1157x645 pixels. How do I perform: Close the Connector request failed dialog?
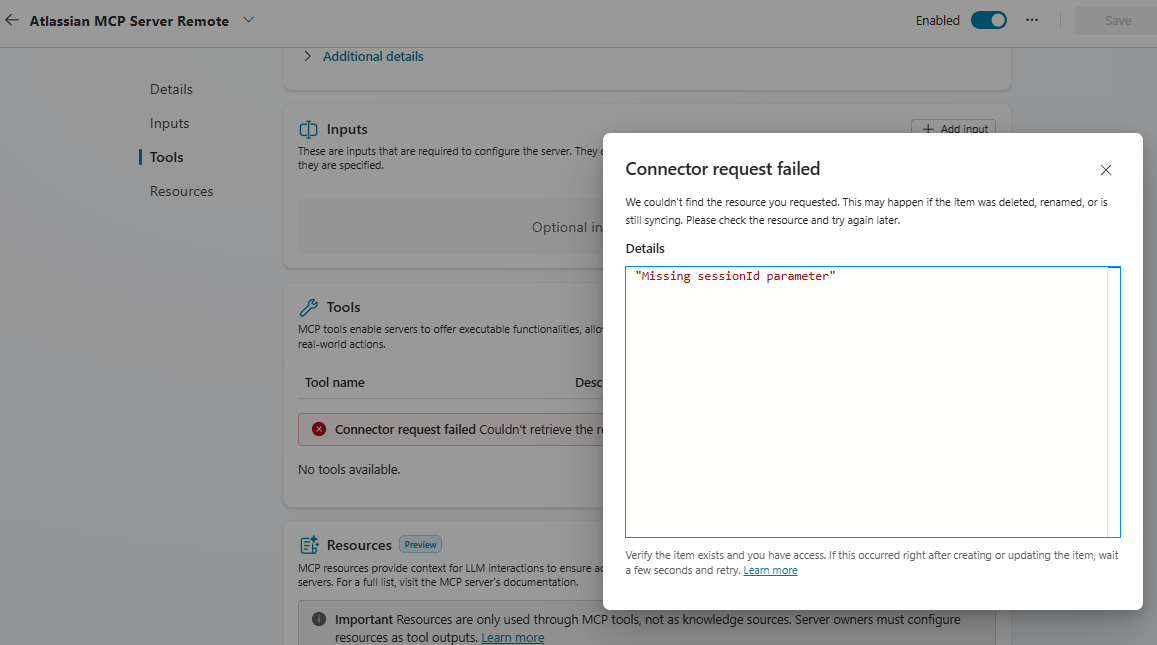[1105, 170]
